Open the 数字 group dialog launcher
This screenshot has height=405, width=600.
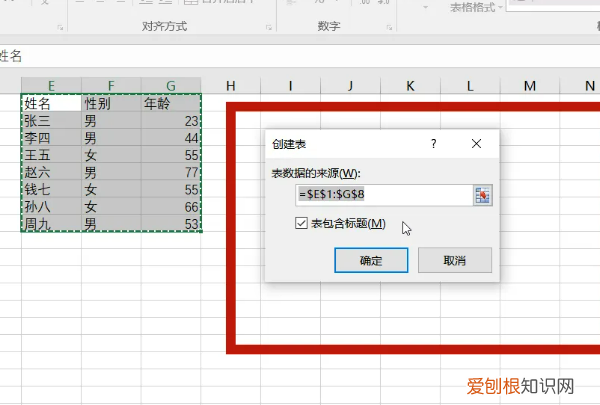pyautogui.click(x=389, y=27)
